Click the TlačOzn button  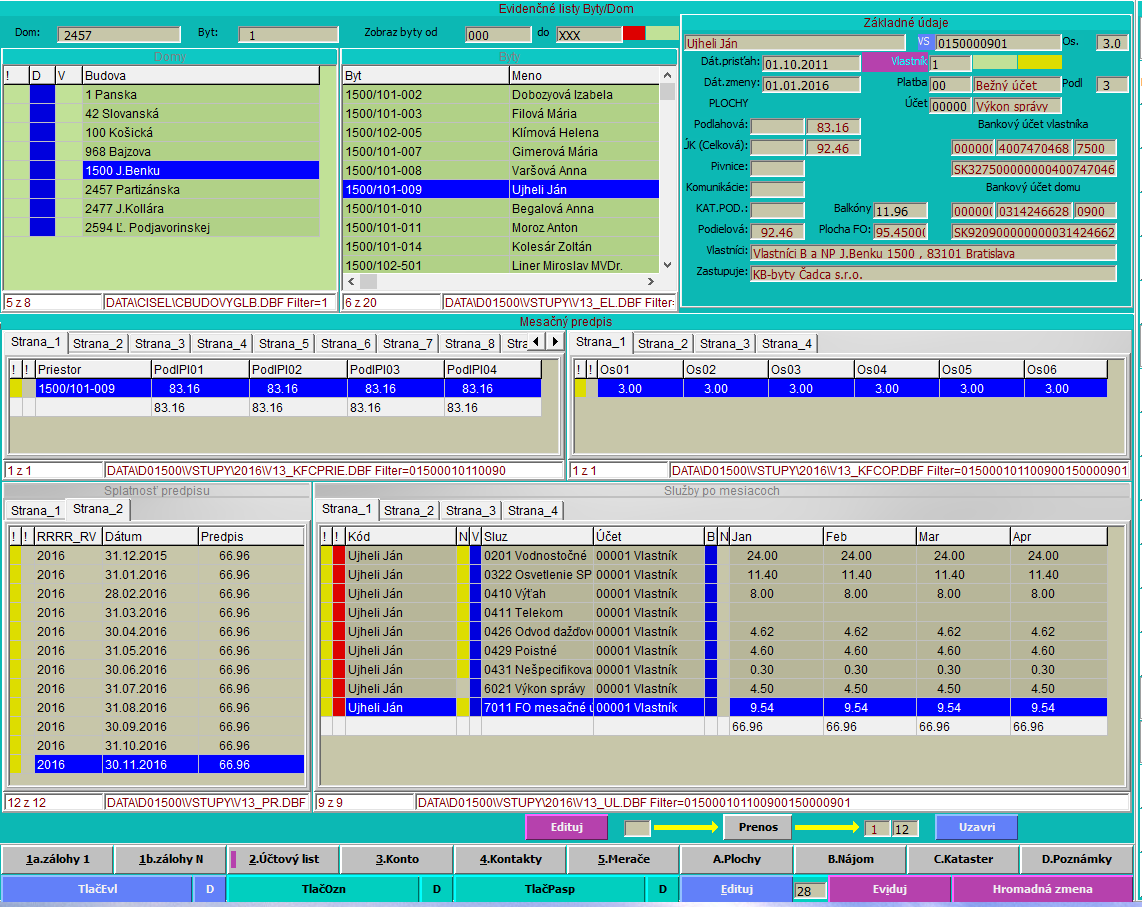coord(323,889)
